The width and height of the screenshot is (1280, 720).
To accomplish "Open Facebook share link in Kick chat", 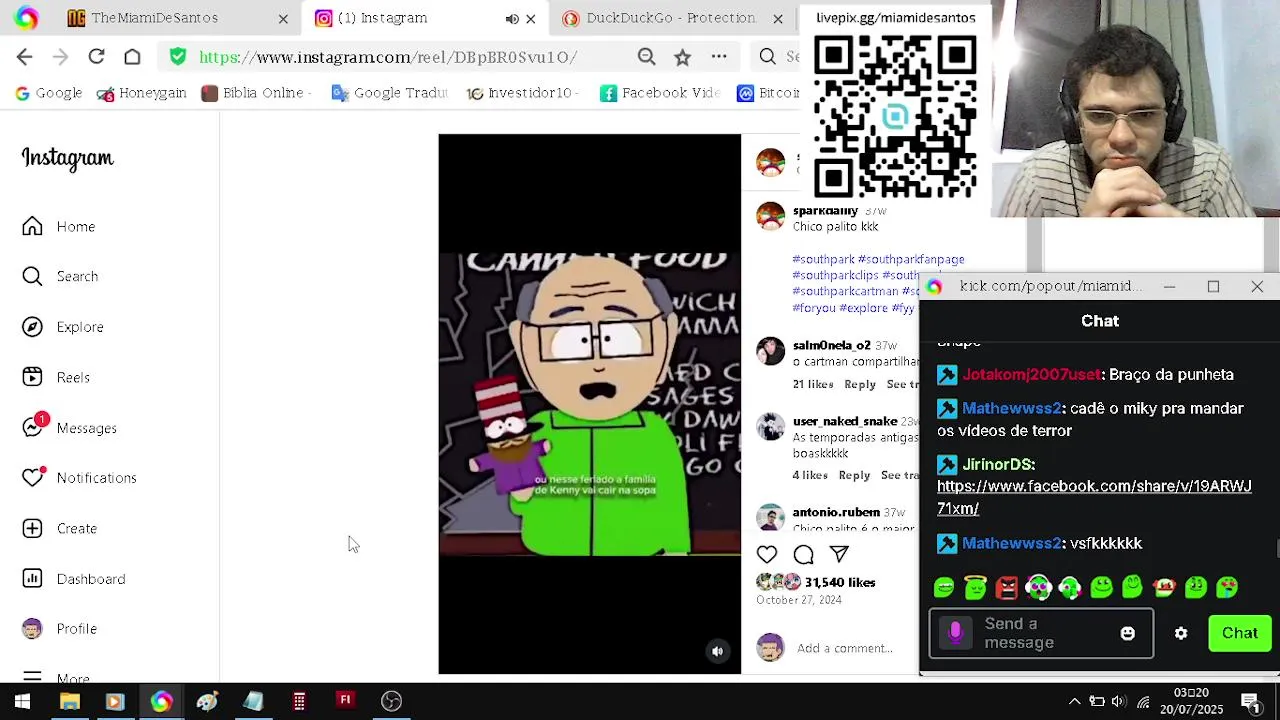I will 1094,498.
